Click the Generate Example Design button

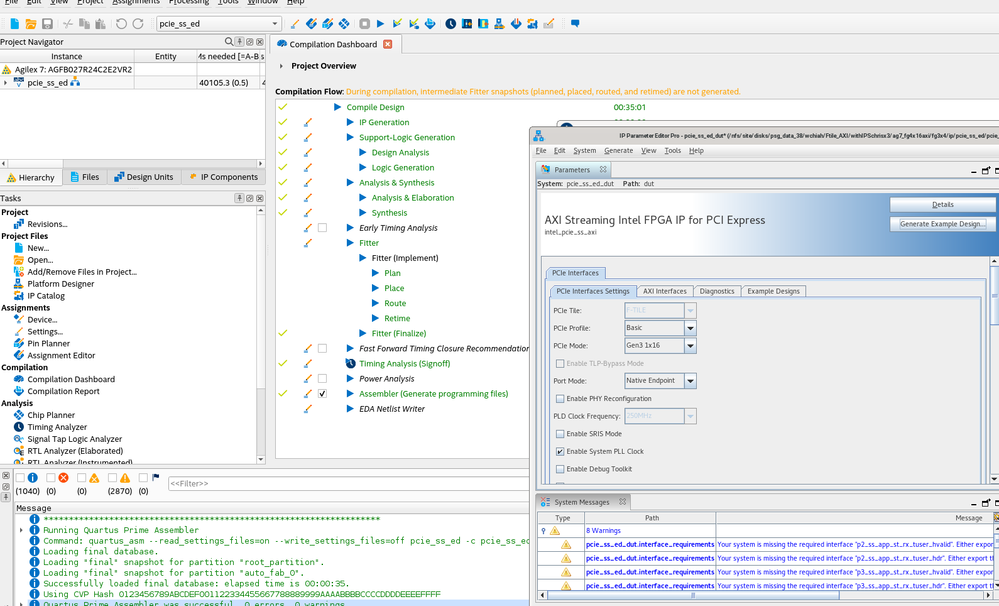tap(942, 224)
